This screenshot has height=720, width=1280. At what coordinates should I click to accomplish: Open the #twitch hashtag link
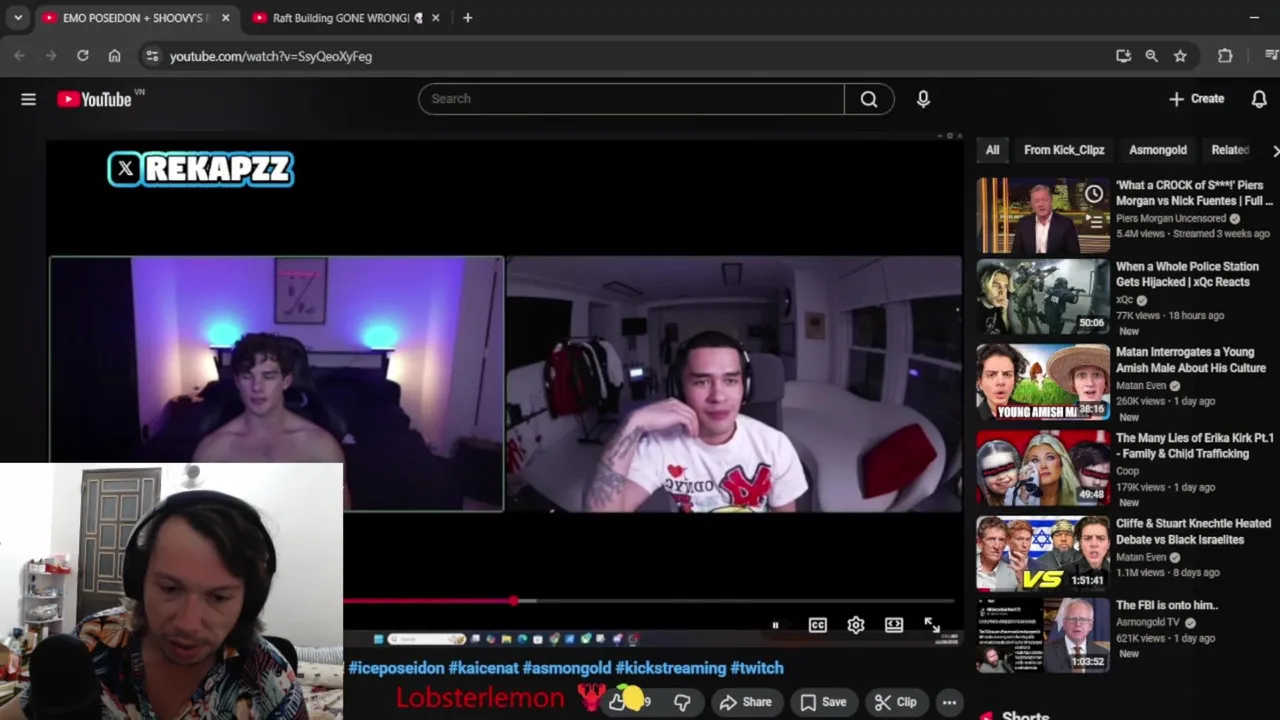(x=757, y=668)
